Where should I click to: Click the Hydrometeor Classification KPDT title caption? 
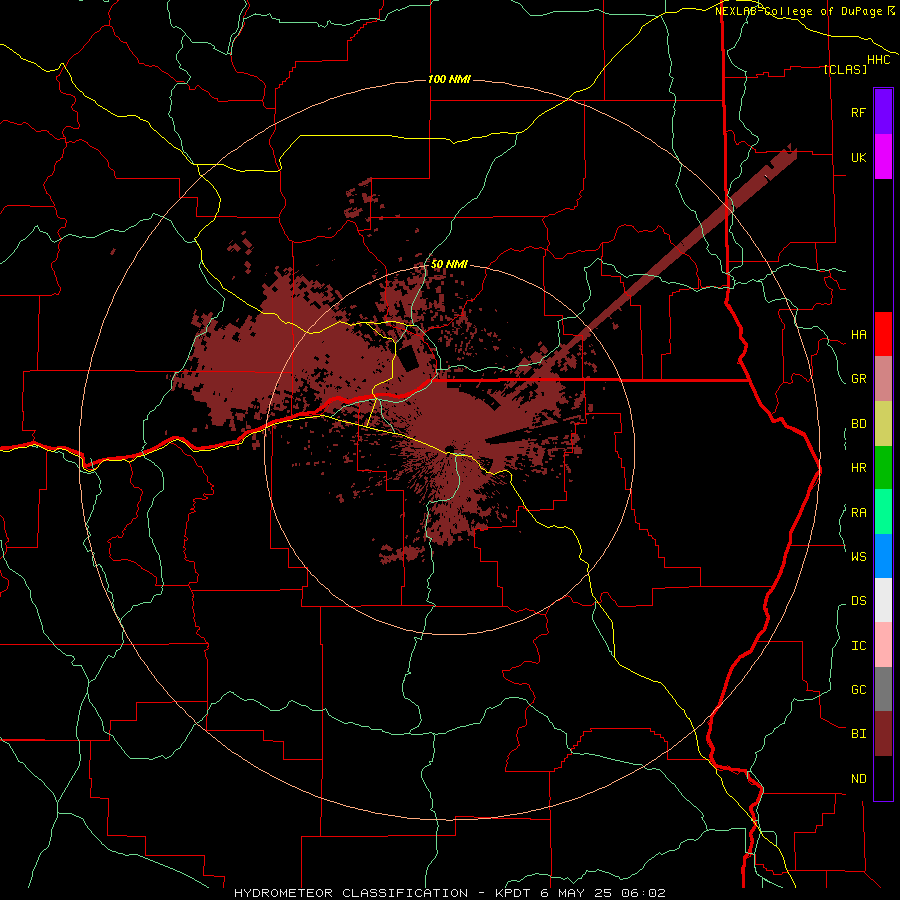(x=449, y=893)
